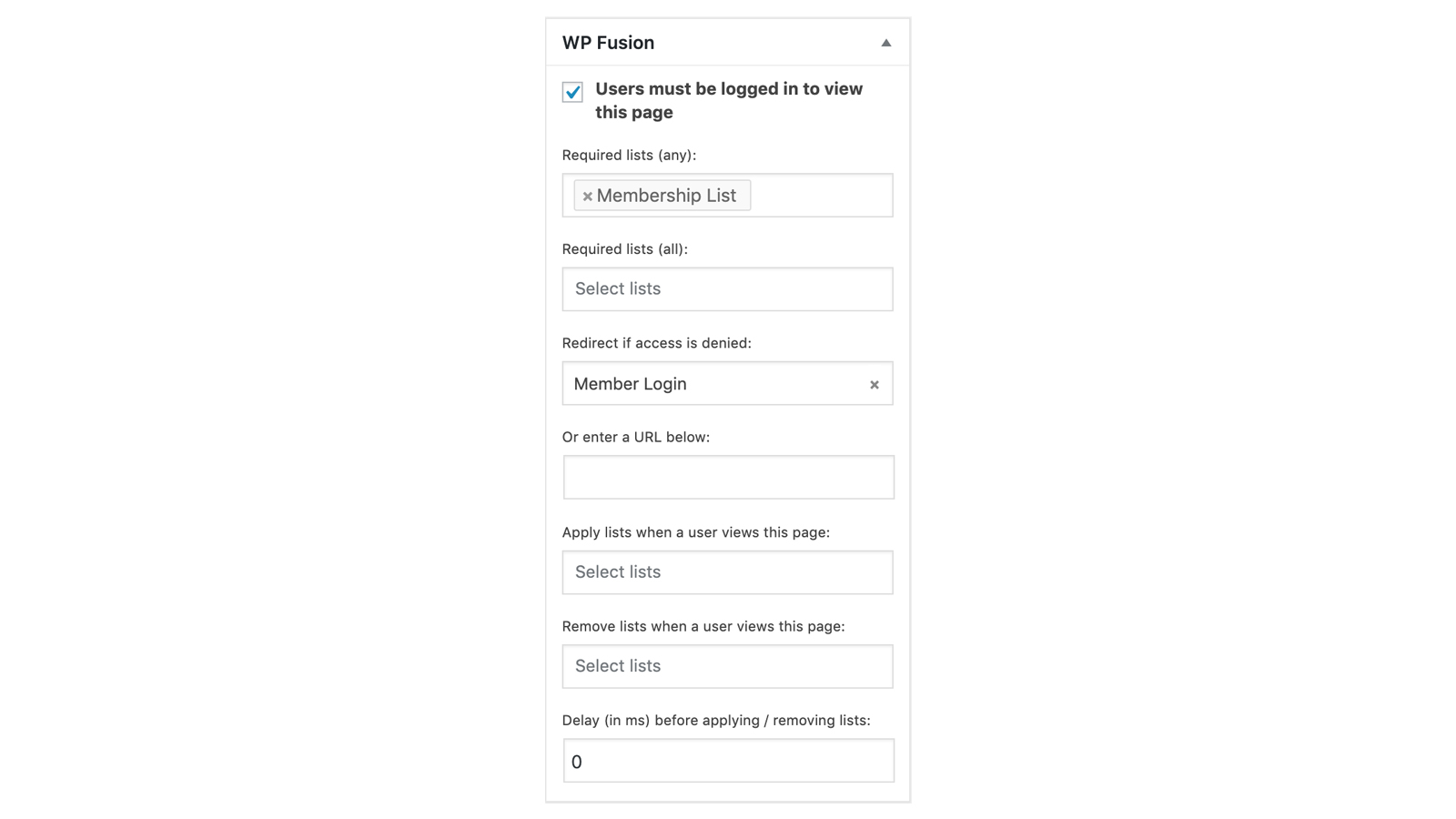Open the 'Remove lists when viewed' selector
The height and width of the screenshot is (819, 1456).
click(x=727, y=666)
